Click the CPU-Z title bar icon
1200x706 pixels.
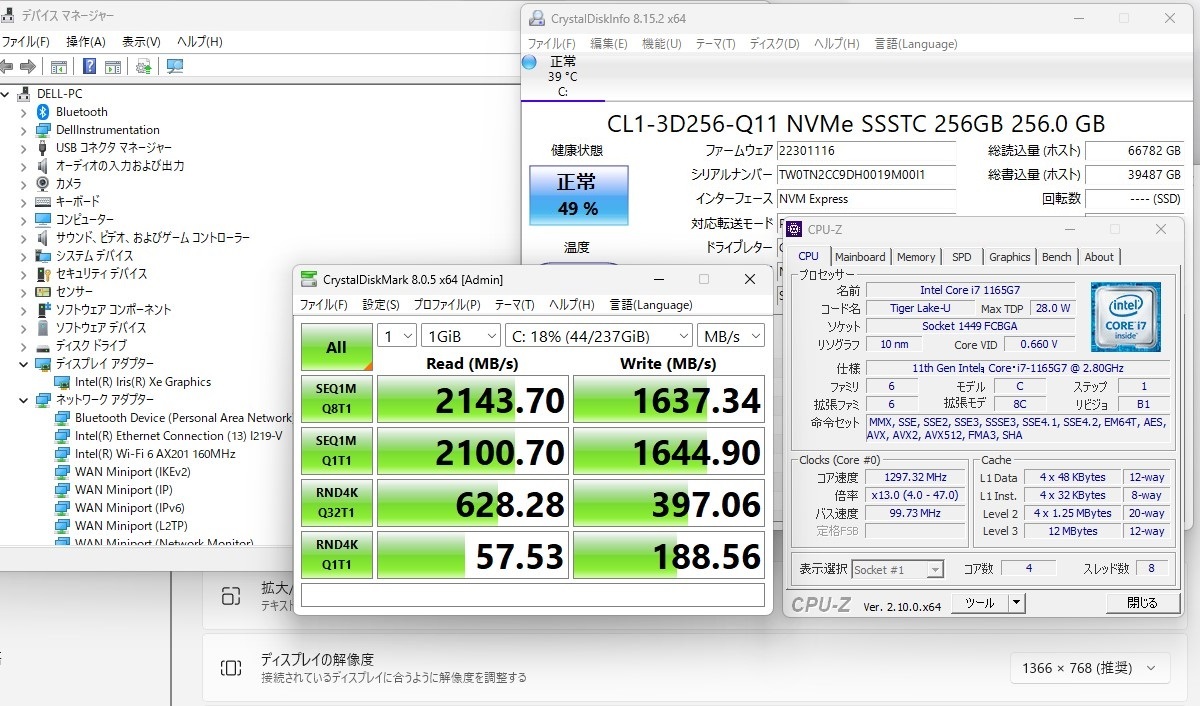[794, 230]
